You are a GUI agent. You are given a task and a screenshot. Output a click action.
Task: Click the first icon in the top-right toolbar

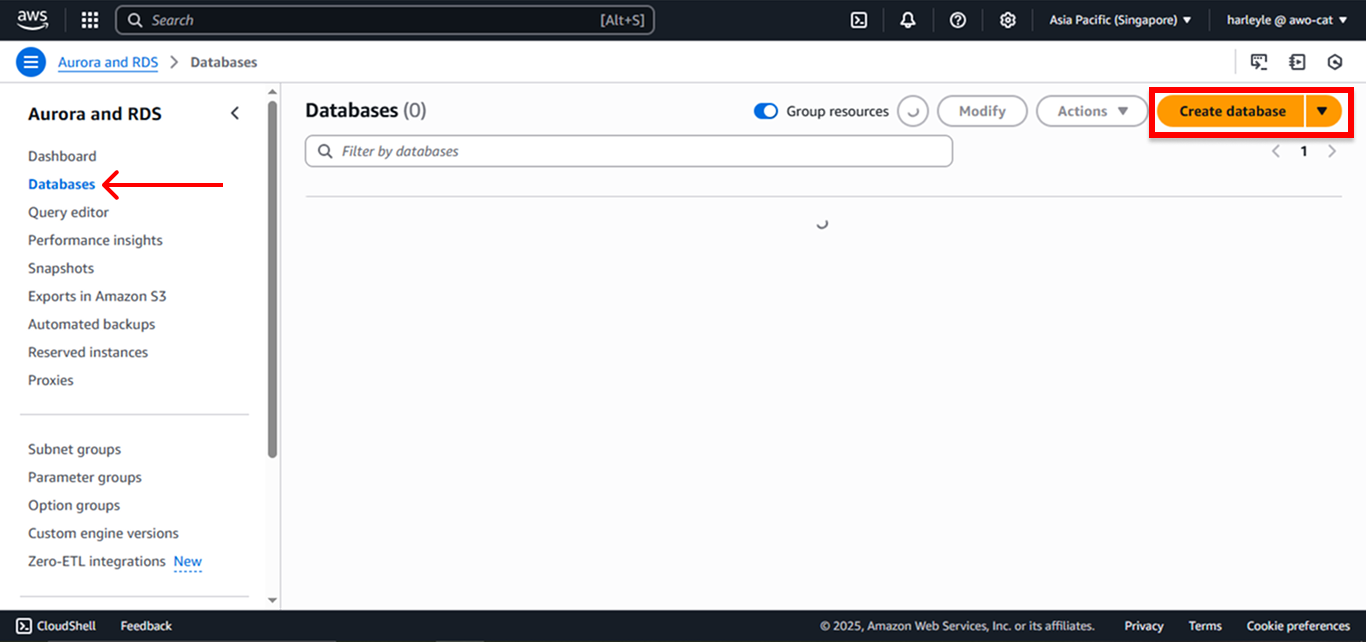coord(1259,62)
